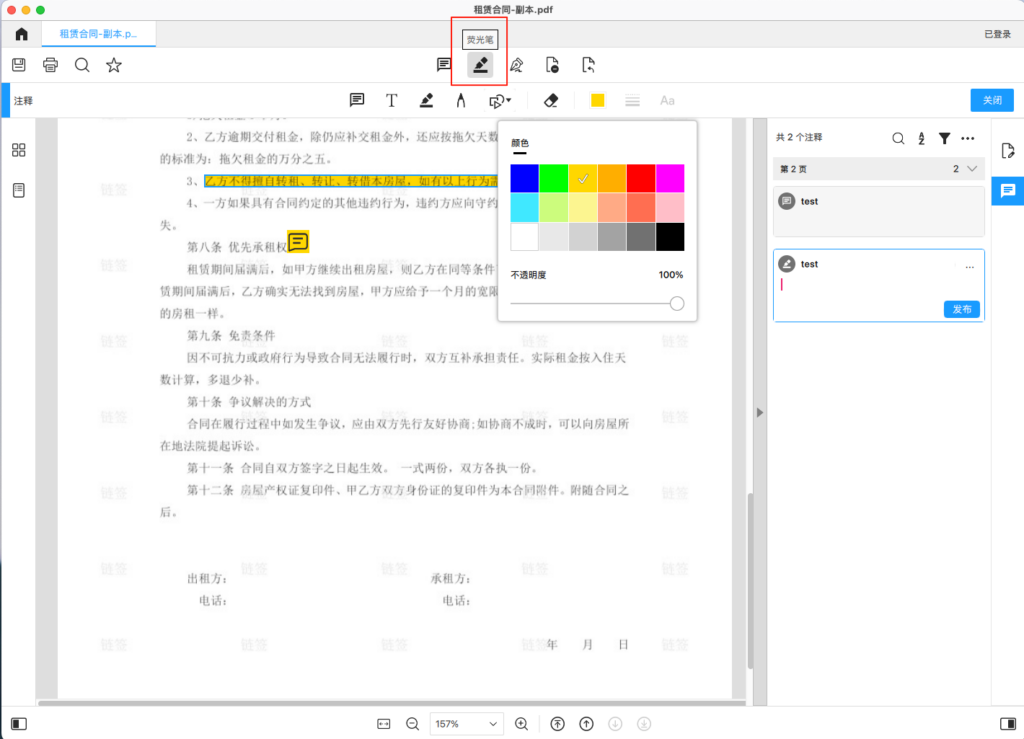This screenshot has width=1024, height=739.
Task: Filter annotations using the funnel icon
Action: 944,138
